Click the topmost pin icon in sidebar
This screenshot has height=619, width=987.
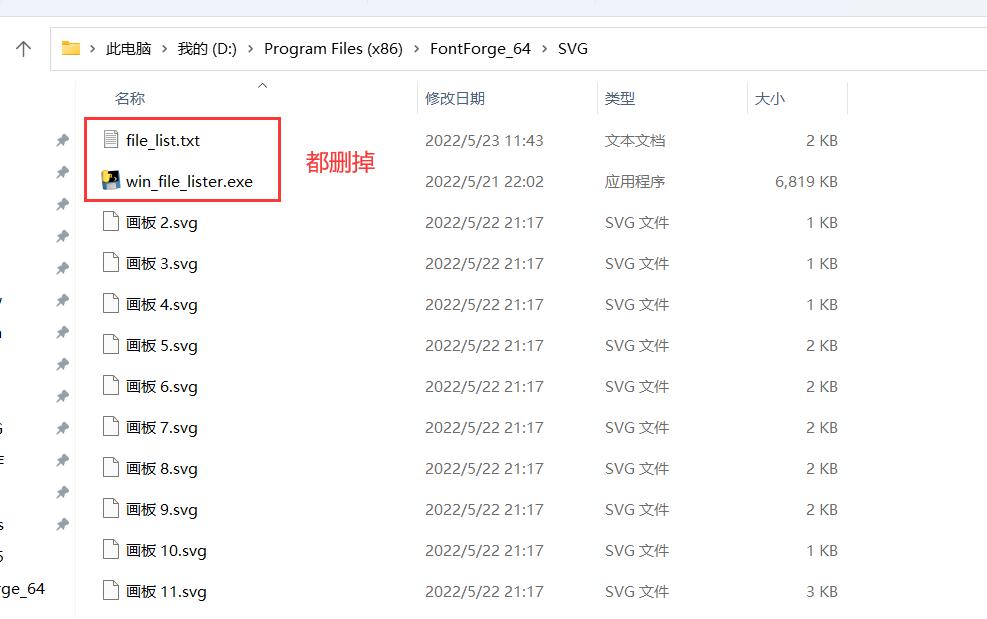pos(62,141)
